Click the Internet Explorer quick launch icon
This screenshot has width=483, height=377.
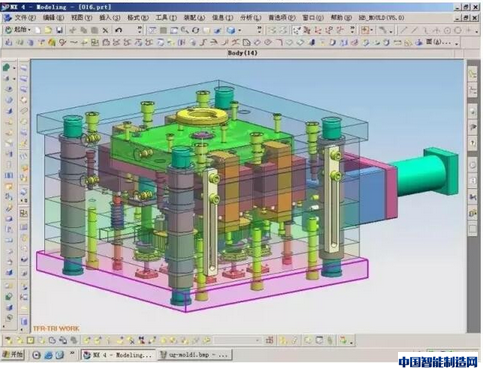(48, 355)
